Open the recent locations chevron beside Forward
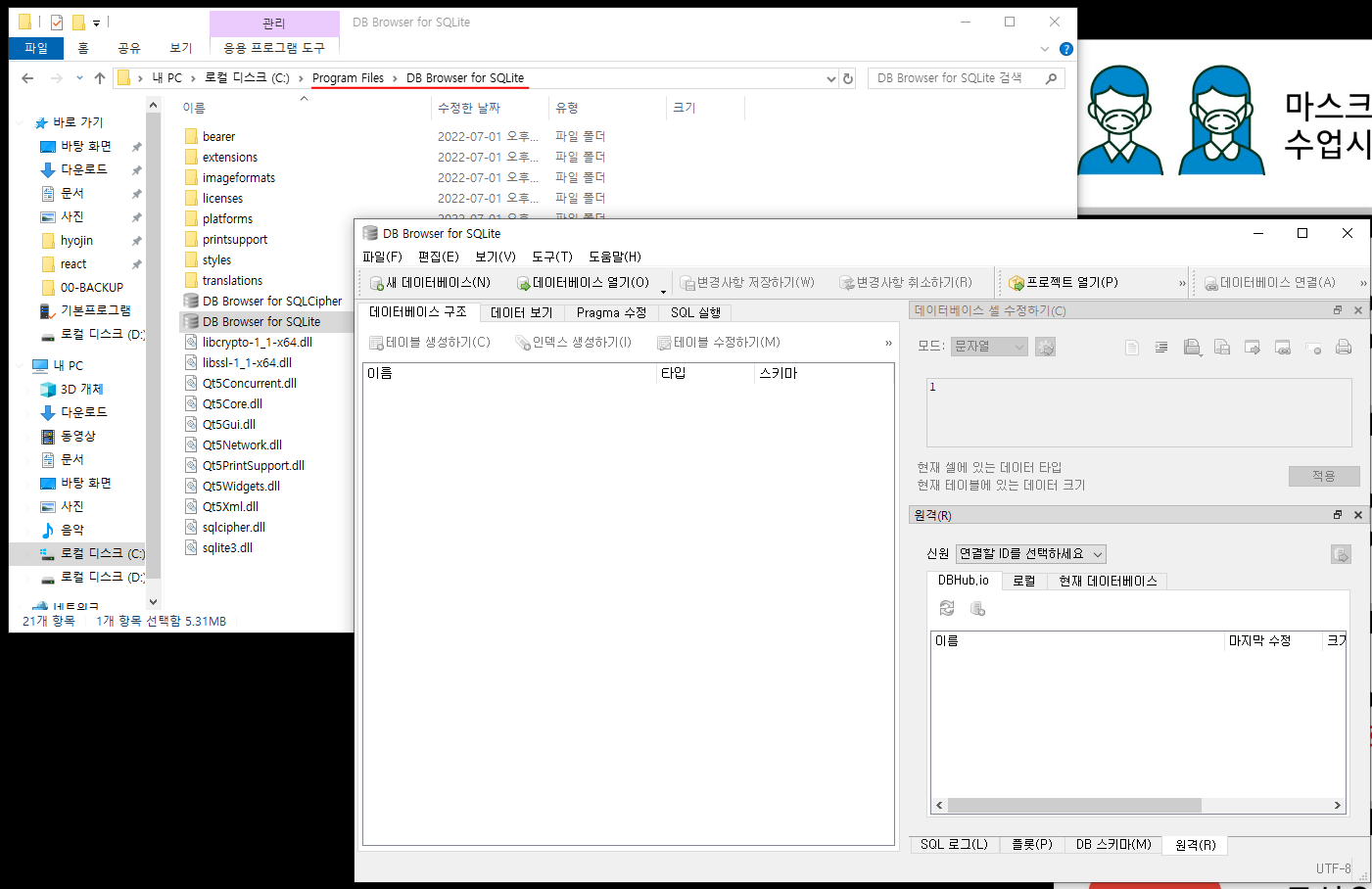Viewport: 1372px width, 889px height. click(79, 79)
